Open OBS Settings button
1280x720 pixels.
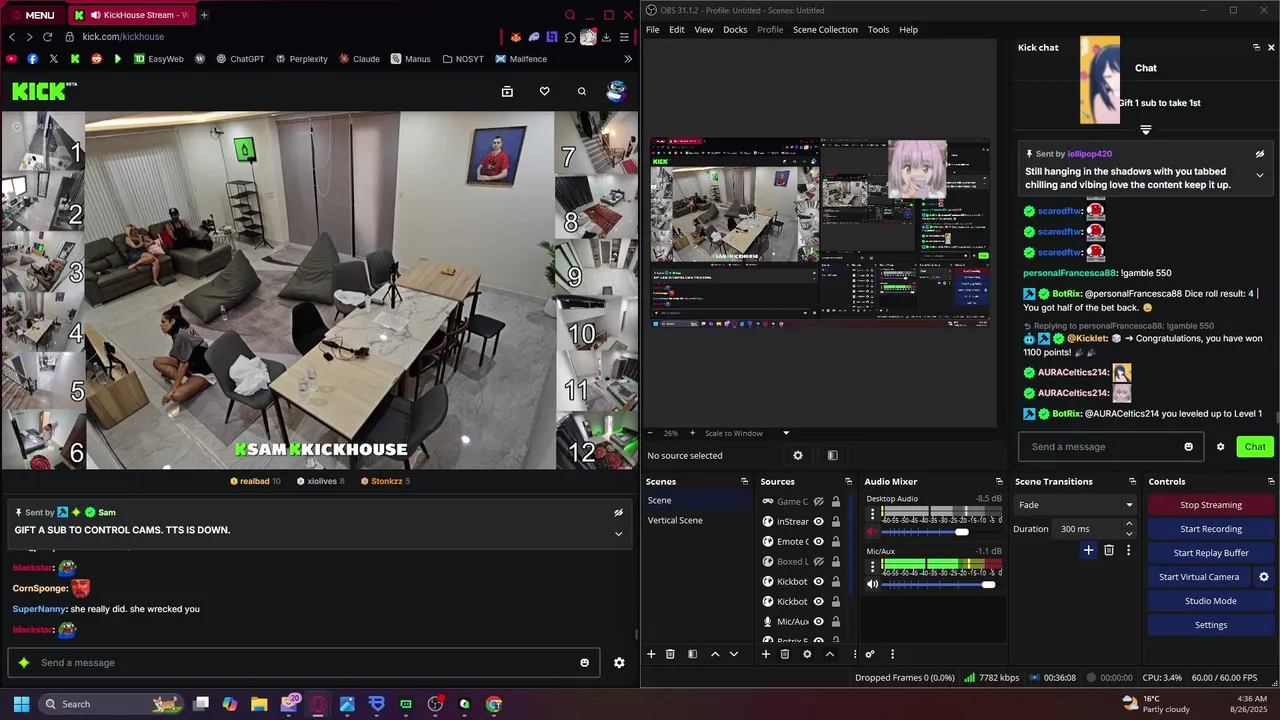tap(1211, 625)
